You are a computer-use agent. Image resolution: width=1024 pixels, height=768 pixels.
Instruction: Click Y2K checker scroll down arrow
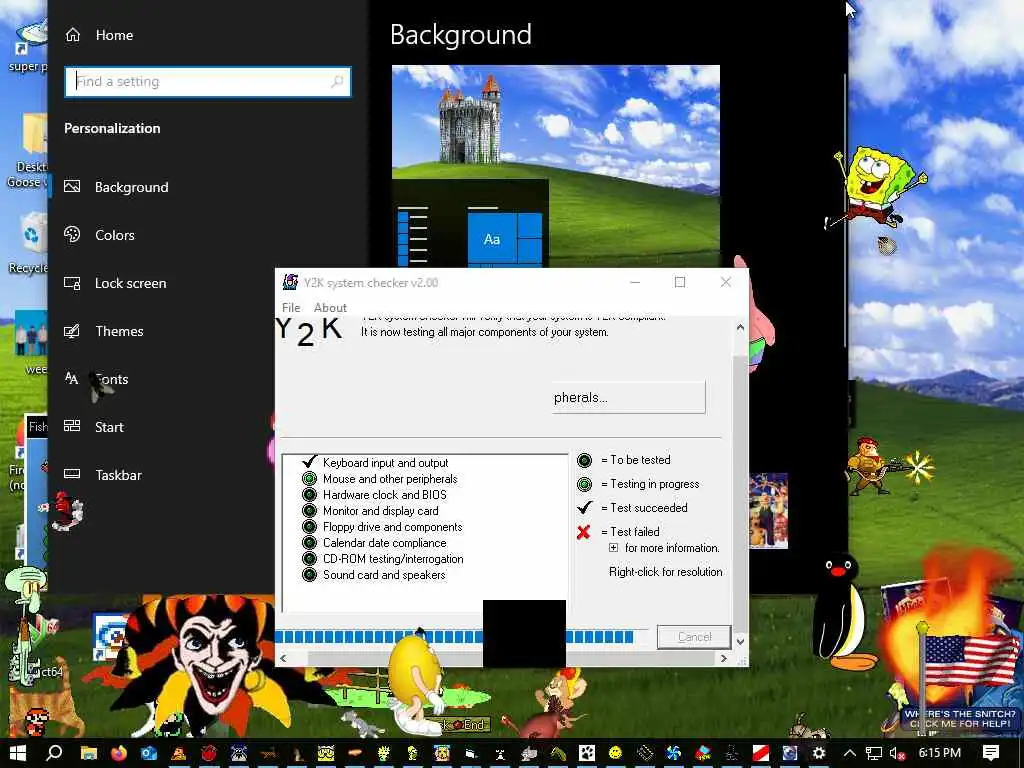tap(740, 641)
